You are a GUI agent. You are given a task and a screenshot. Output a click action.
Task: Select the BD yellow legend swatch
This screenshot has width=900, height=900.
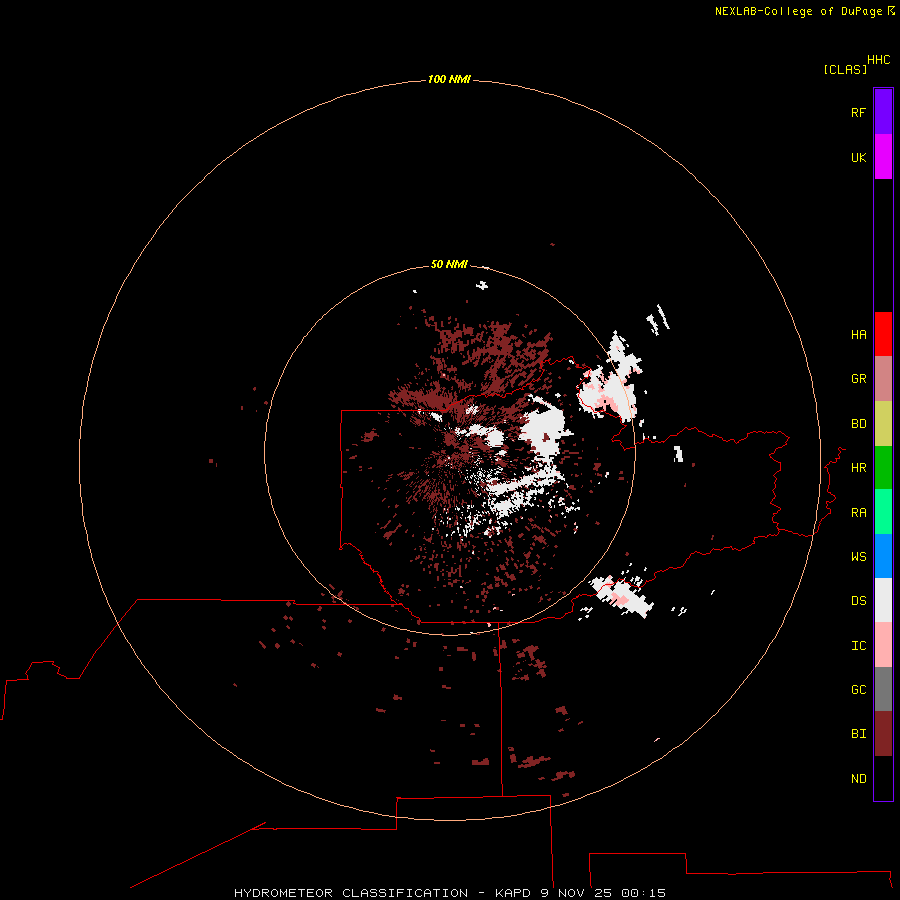[x=883, y=424]
